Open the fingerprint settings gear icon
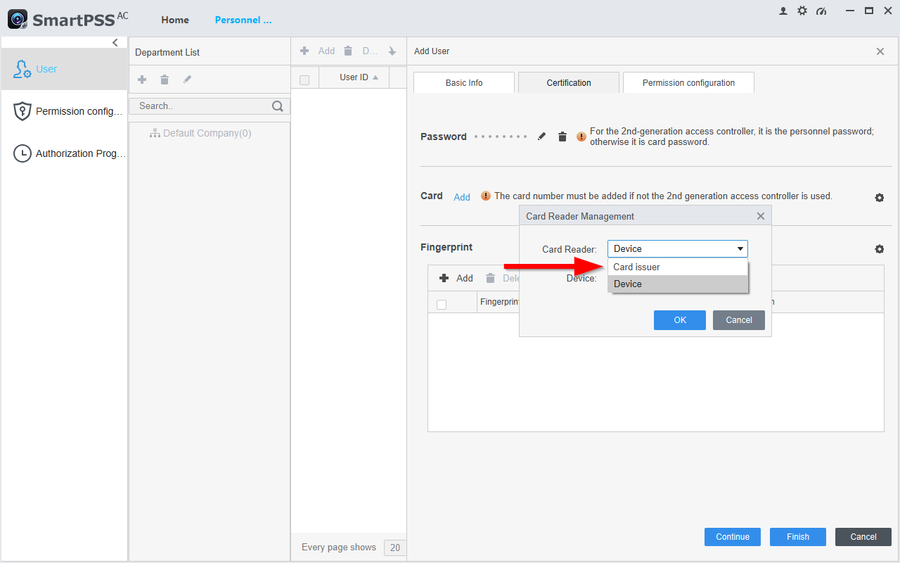This screenshot has height=563, width=900. (879, 249)
